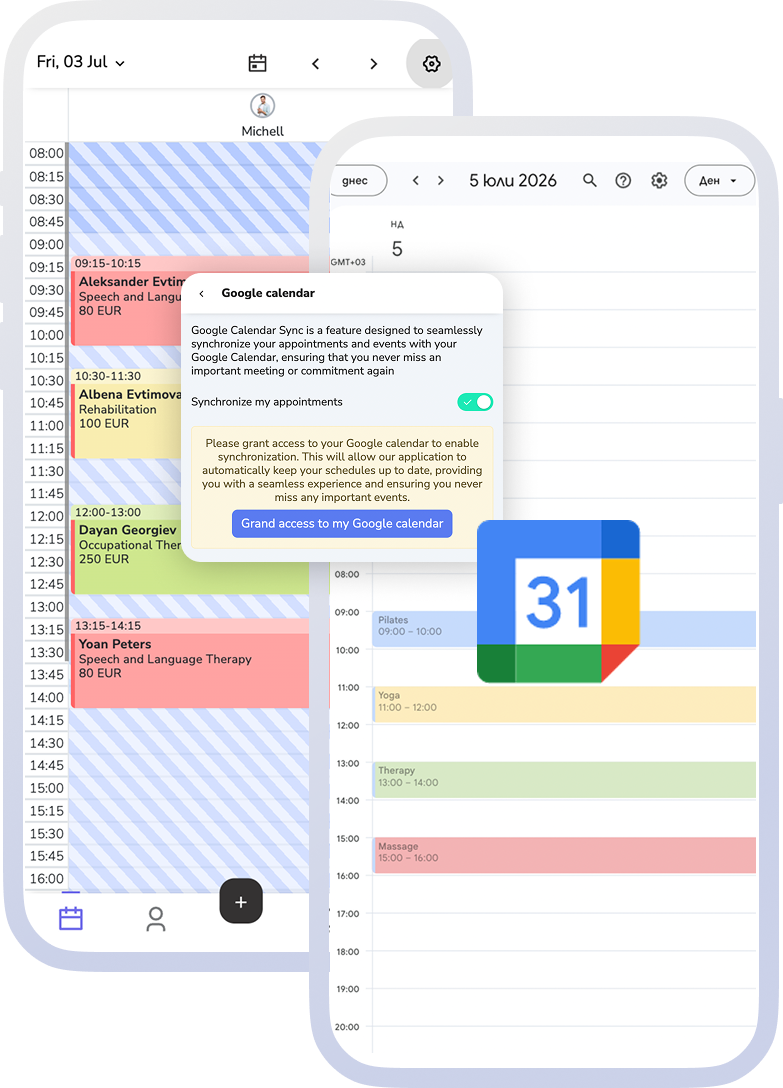Go to next day in Google Calendar
The image size is (783, 1088).
[441, 180]
